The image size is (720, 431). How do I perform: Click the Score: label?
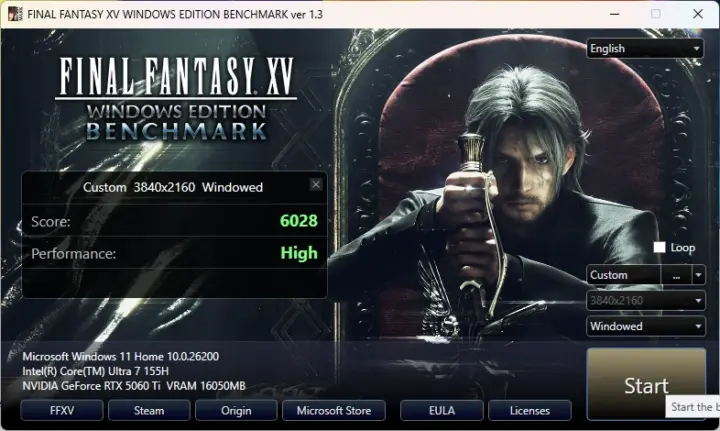(51, 222)
